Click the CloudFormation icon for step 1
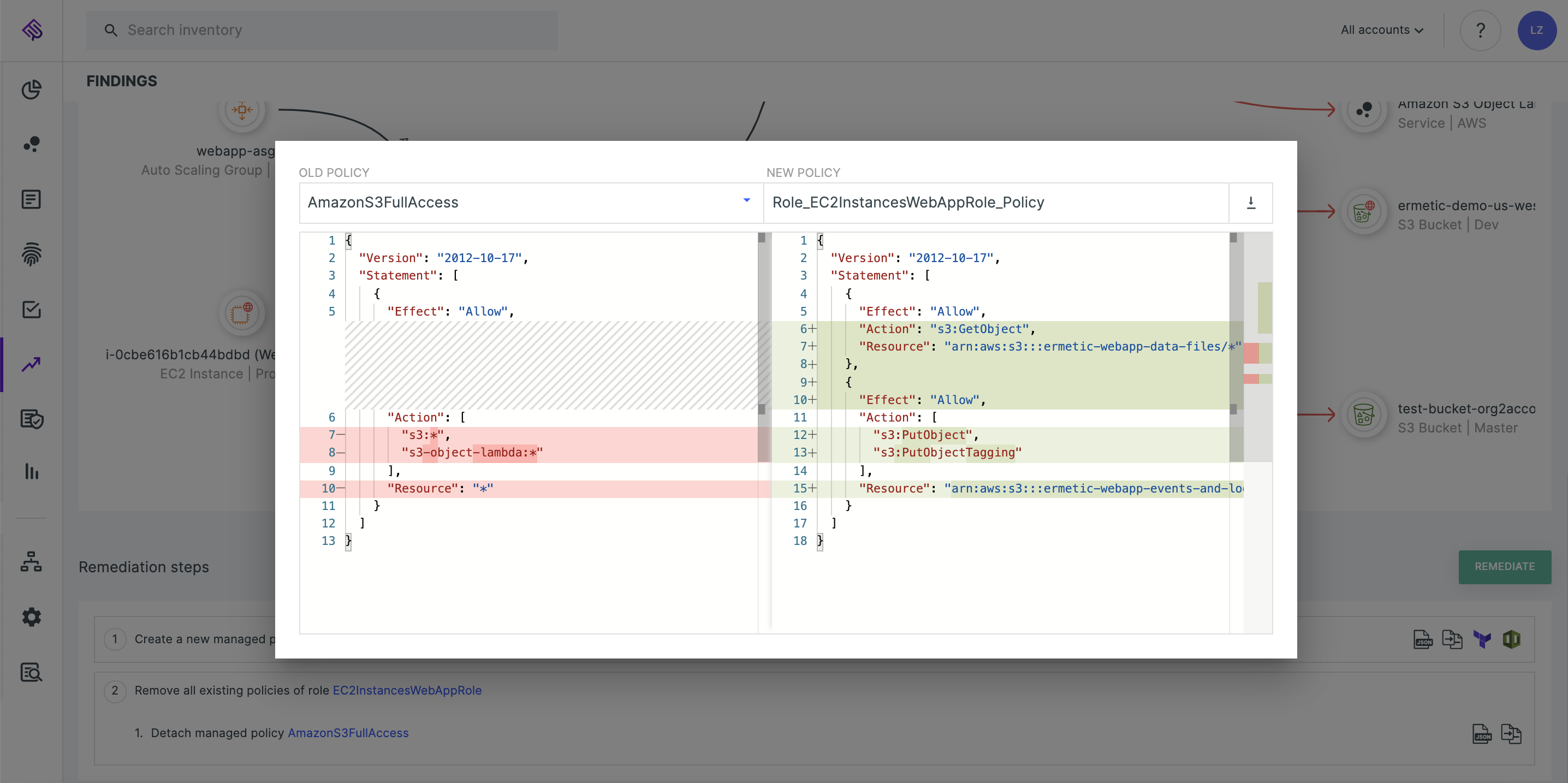 [1511, 639]
